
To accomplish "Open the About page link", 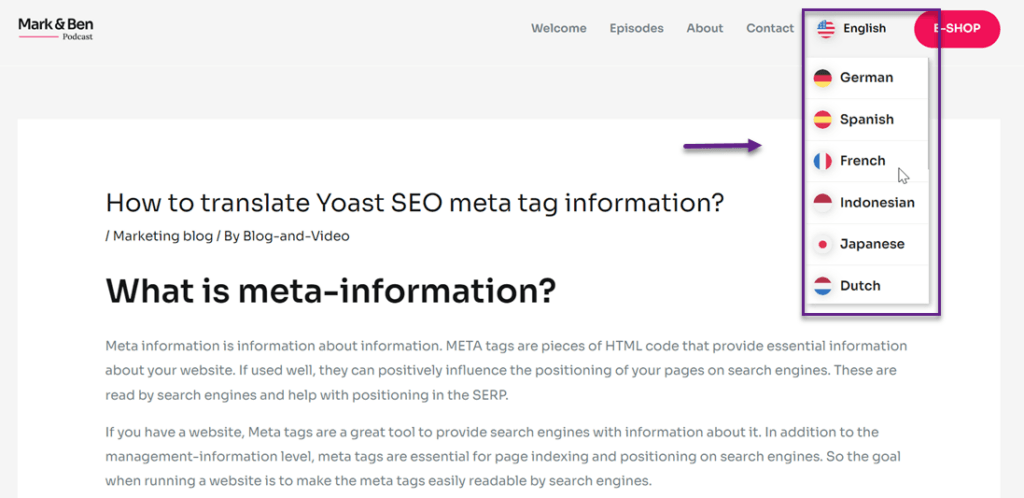I will [x=705, y=29].
